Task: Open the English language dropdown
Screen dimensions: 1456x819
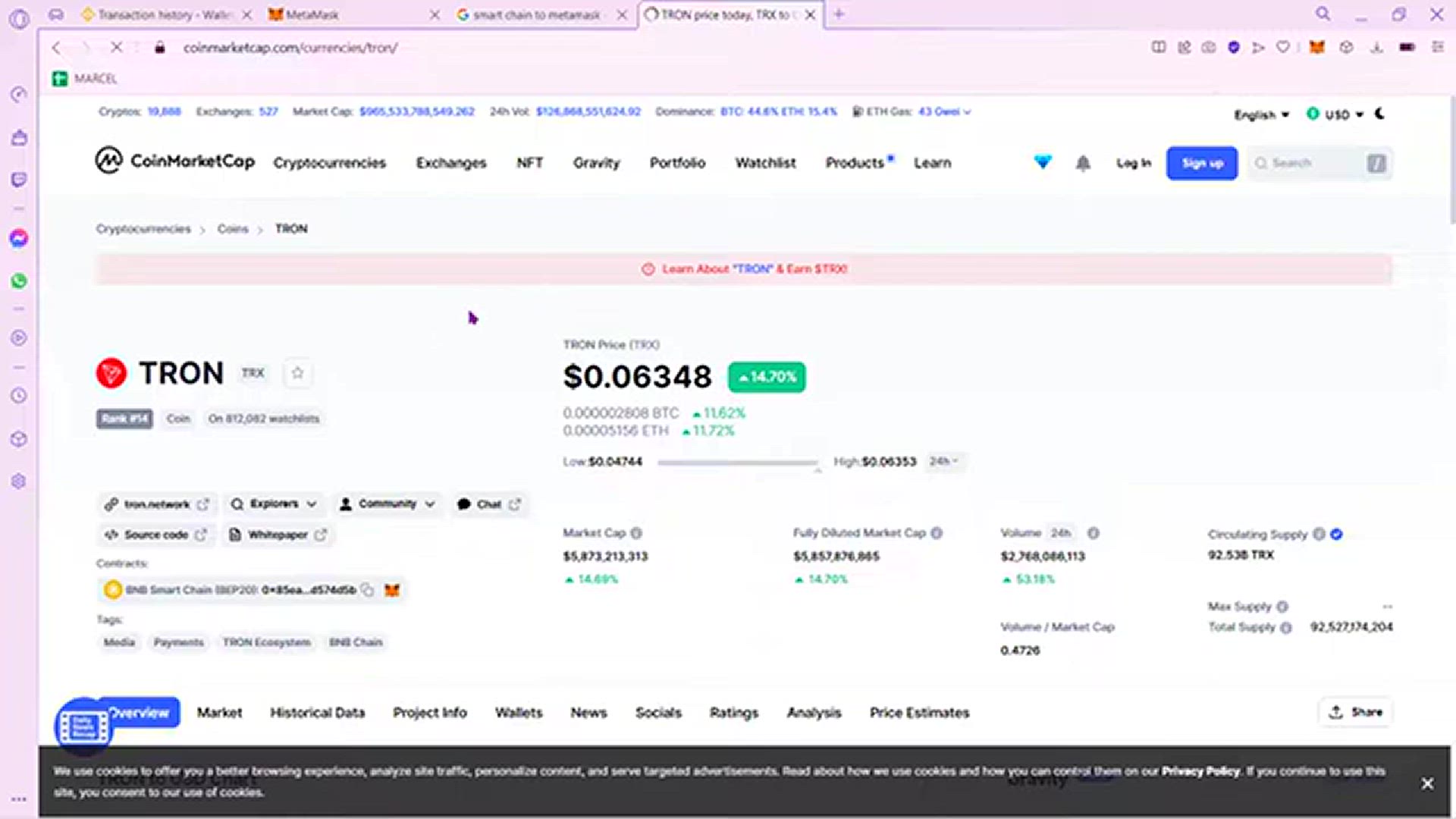Action: click(x=1261, y=115)
